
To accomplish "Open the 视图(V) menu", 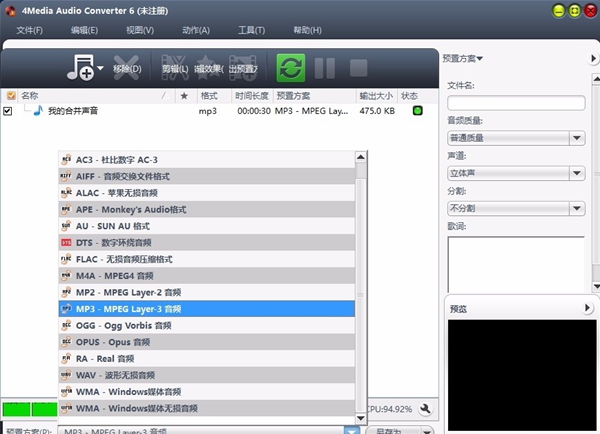I will pos(140,30).
